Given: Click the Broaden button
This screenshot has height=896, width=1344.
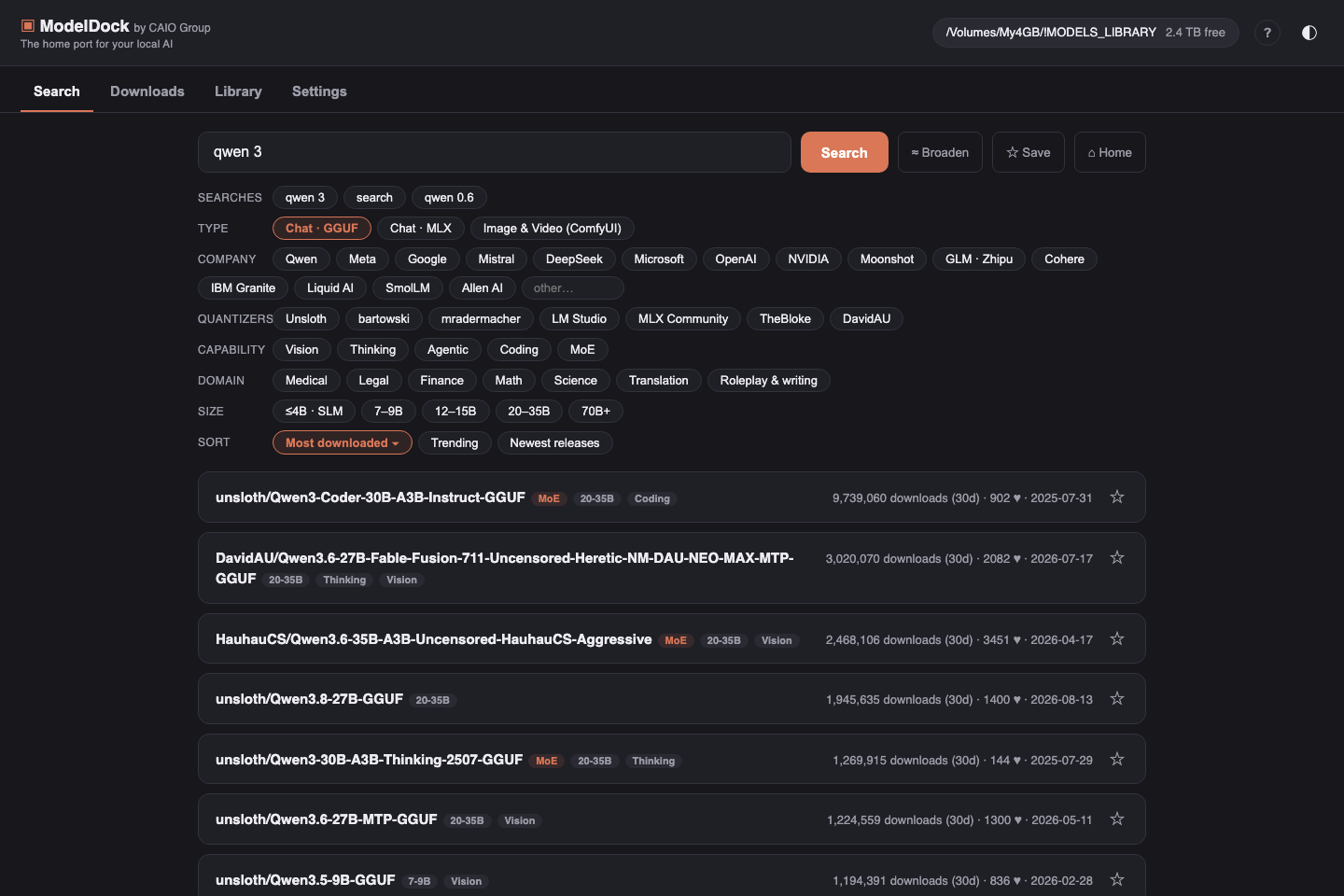Looking at the screenshot, I should pyautogui.click(x=940, y=152).
